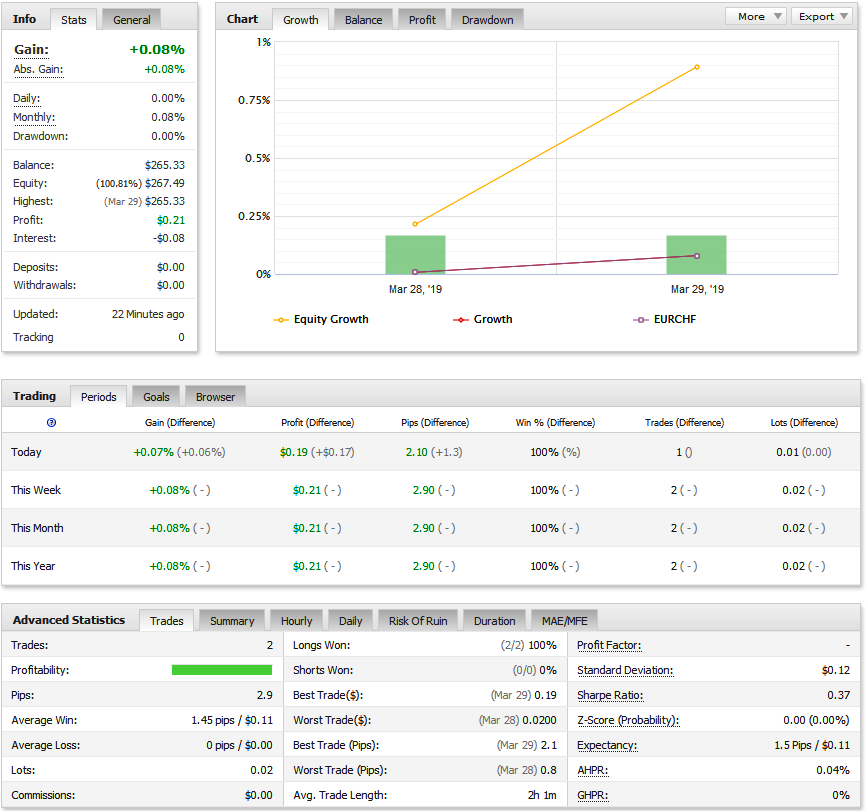Click the Equity Growth point on Mar 28
Image resolution: width=867 pixels, height=811 pixels.
pos(415,224)
